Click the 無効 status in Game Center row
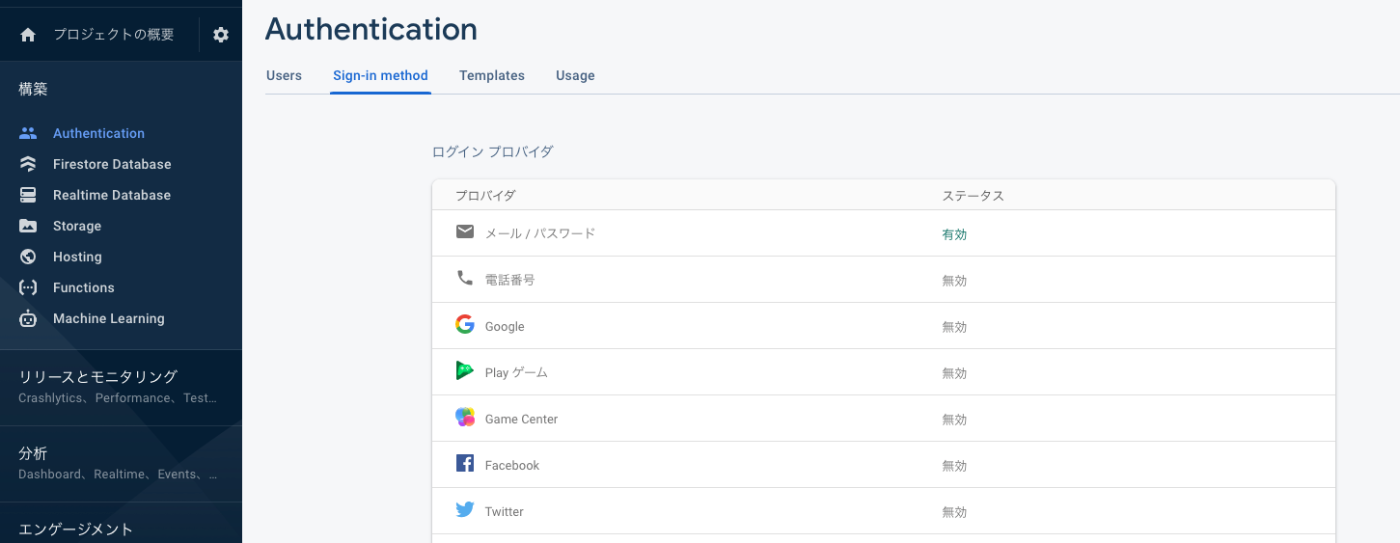 (x=954, y=420)
